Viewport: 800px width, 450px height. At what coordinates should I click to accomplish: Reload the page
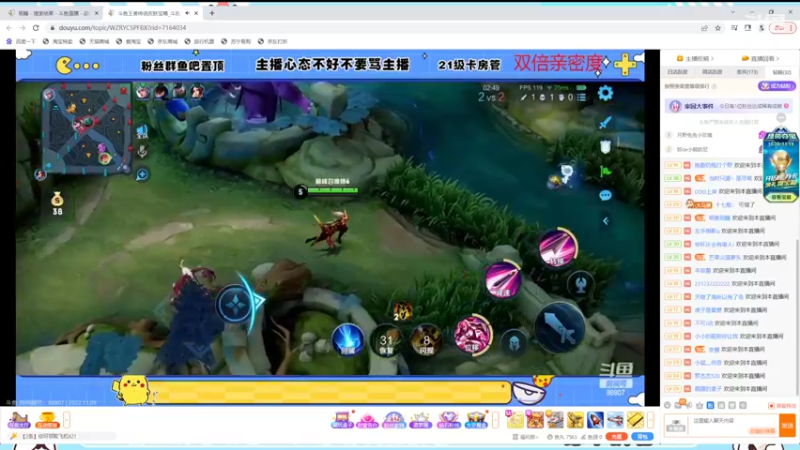[x=36, y=28]
